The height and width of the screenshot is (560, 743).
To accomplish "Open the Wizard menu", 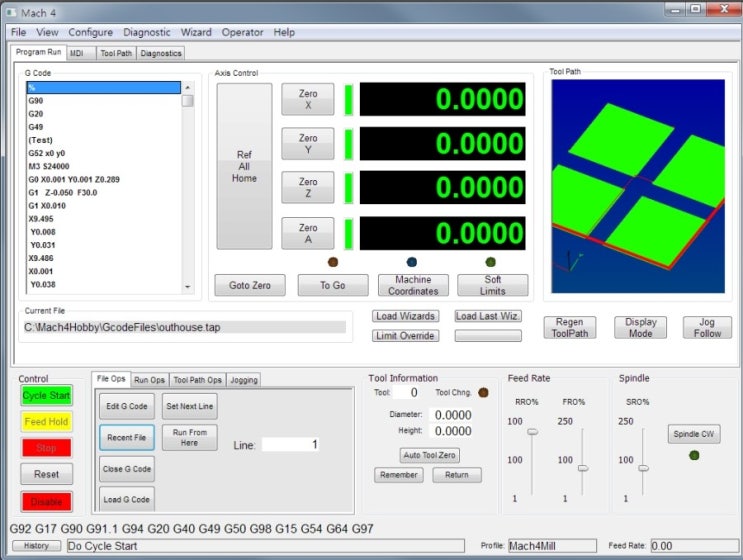I will [x=196, y=32].
